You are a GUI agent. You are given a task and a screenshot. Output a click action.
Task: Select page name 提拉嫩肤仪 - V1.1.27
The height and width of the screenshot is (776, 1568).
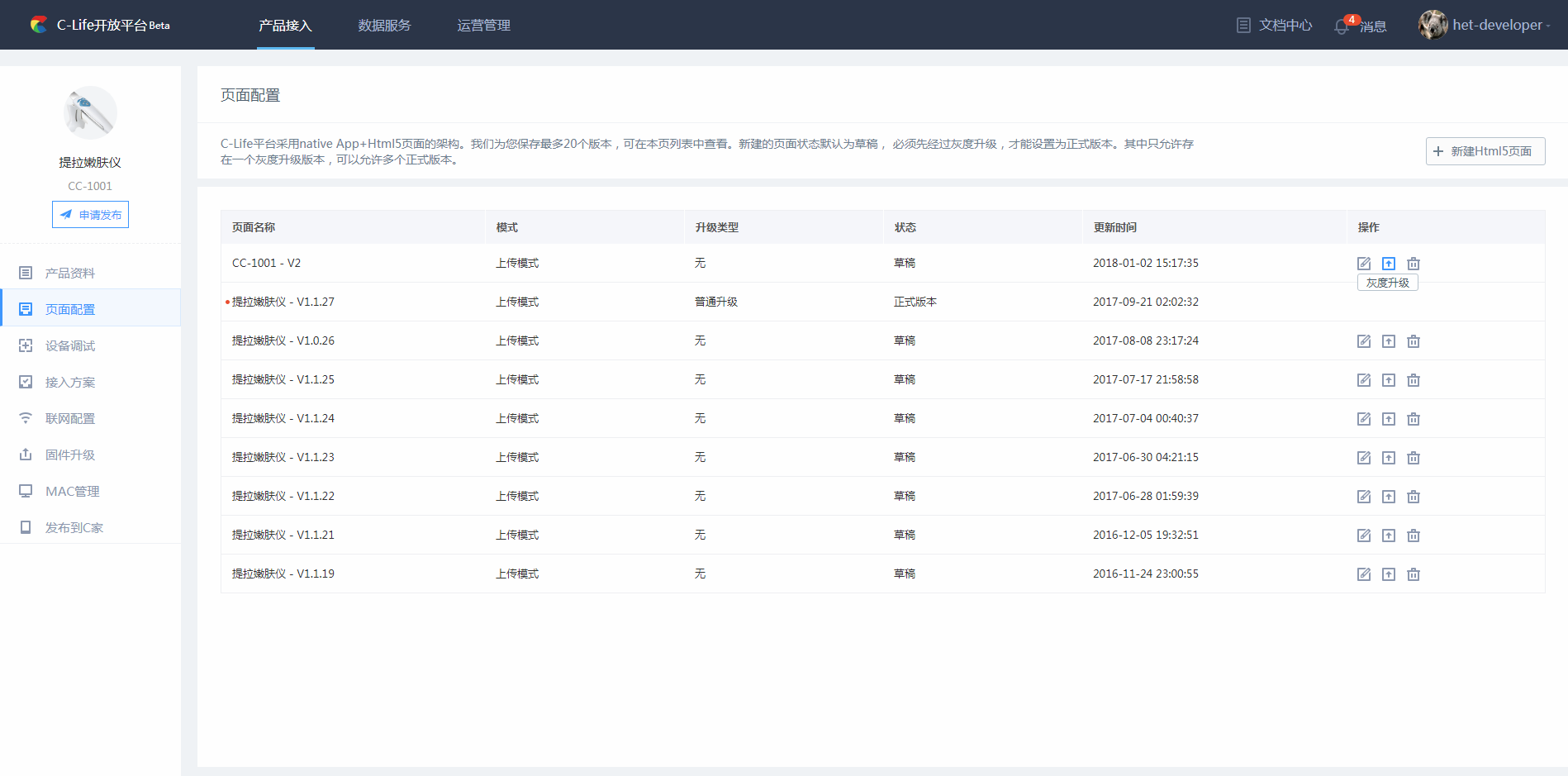pyautogui.click(x=283, y=302)
